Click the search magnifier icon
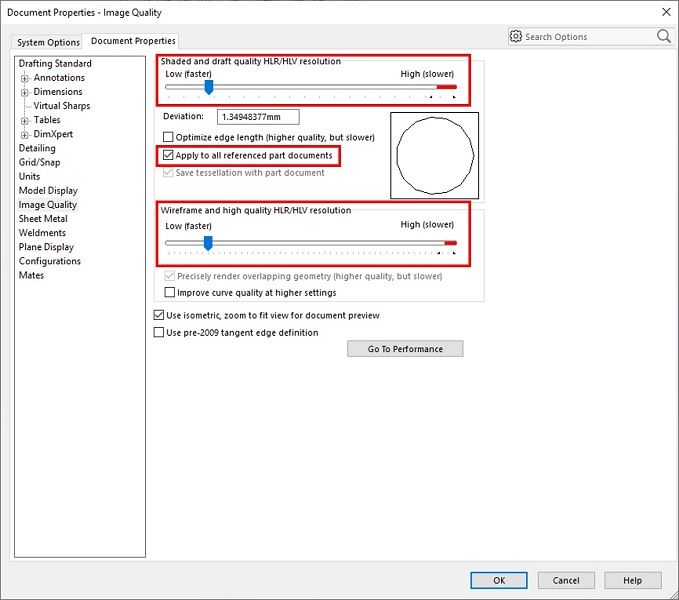This screenshot has width=679, height=600. coord(664,36)
